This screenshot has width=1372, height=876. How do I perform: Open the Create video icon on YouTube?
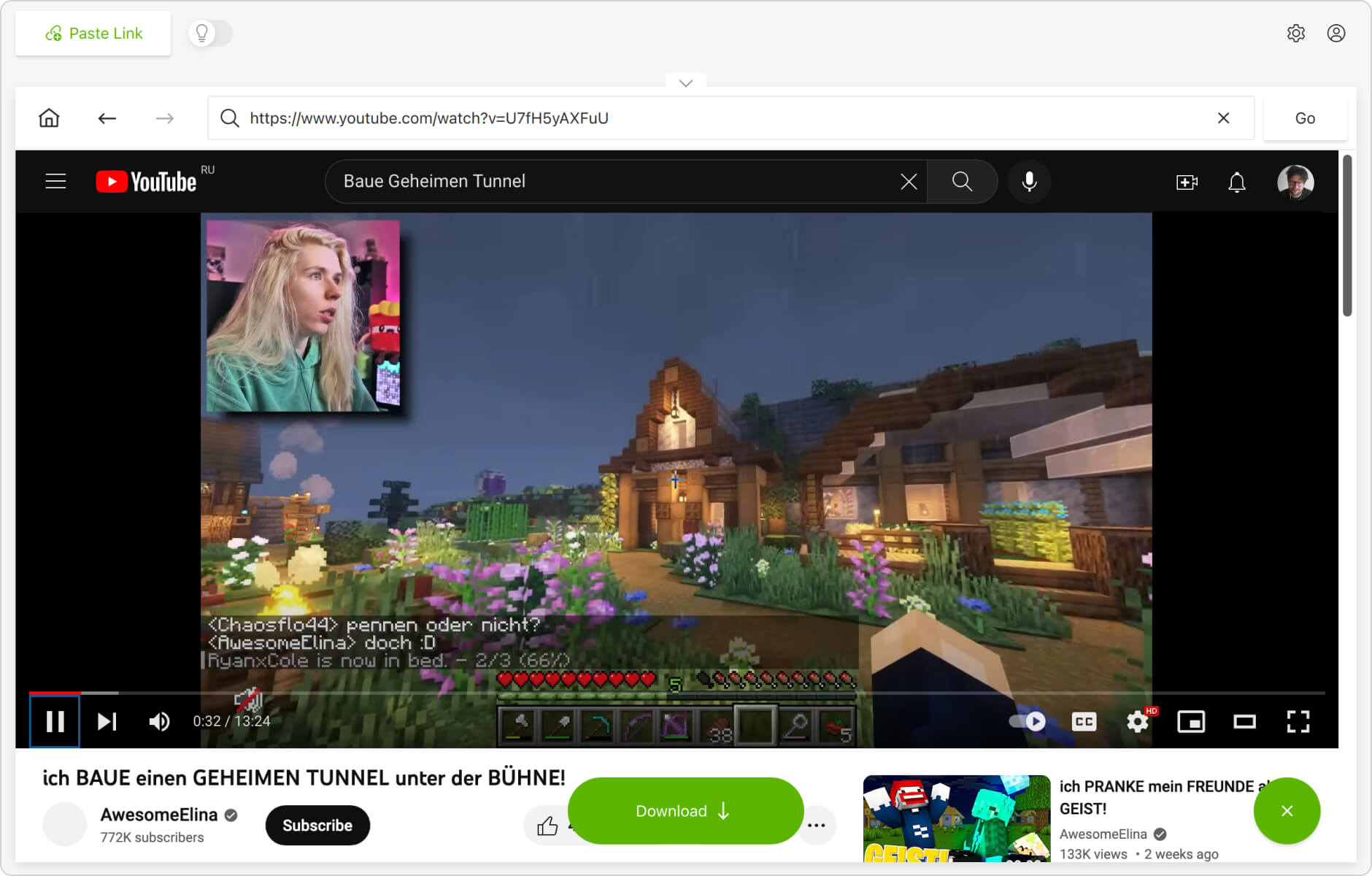click(1187, 182)
